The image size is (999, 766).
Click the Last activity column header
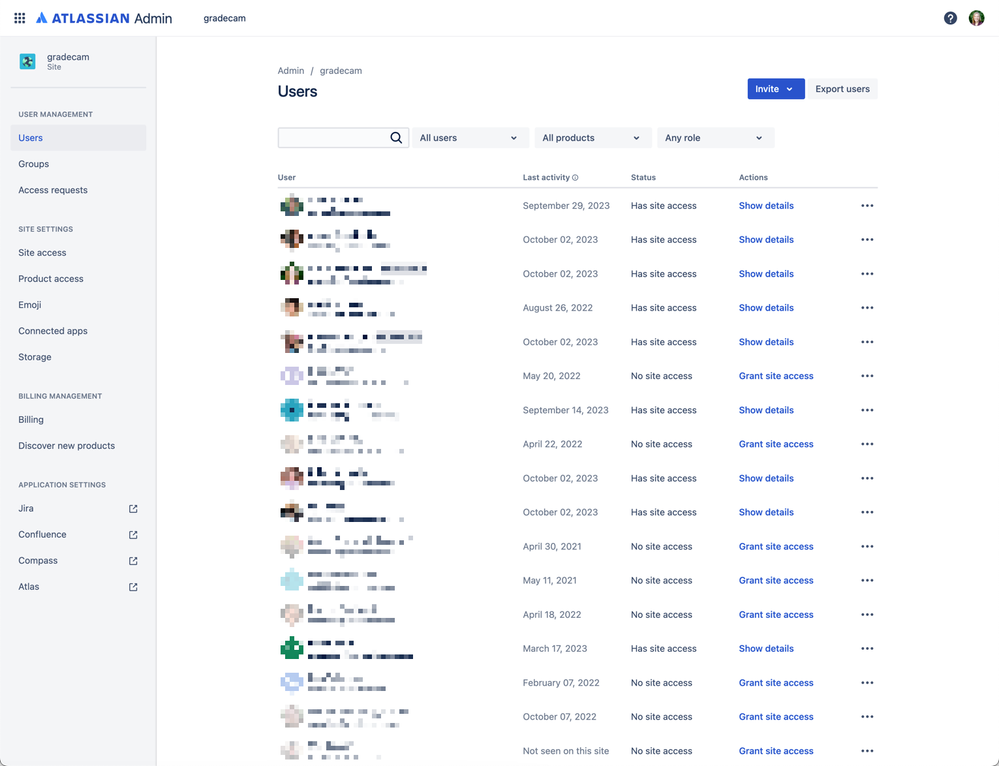tap(546, 178)
